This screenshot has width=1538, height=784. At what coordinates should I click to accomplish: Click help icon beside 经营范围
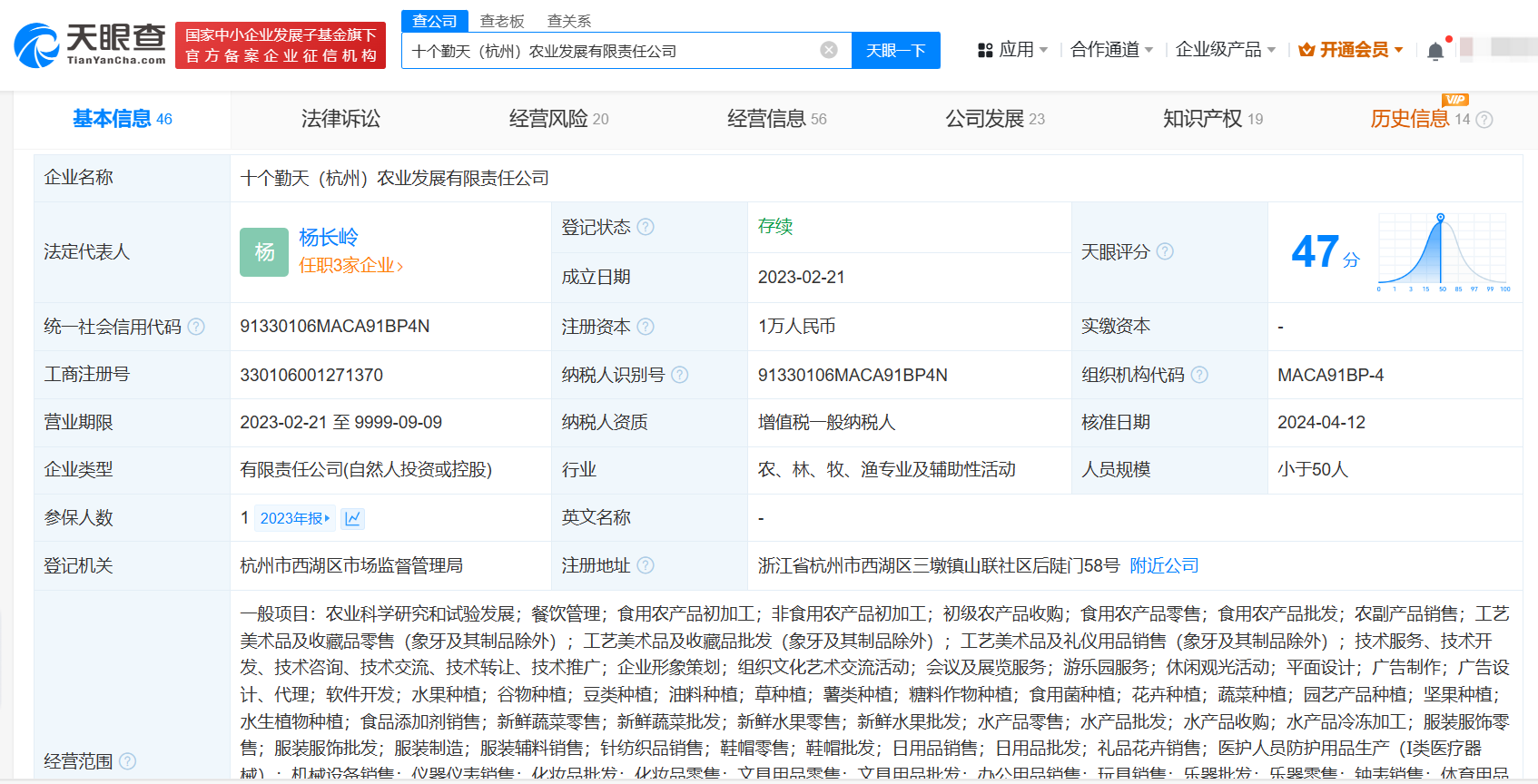point(128,761)
